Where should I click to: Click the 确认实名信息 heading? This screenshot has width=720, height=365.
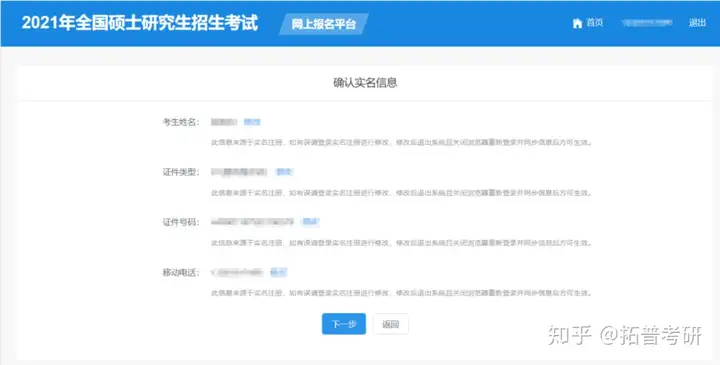click(365, 83)
